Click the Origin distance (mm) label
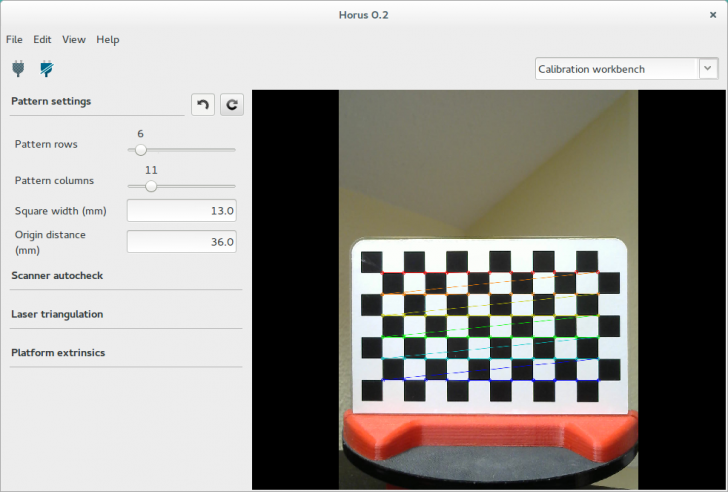The height and width of the screenshot is (492, 728). (x=50, y=242)
